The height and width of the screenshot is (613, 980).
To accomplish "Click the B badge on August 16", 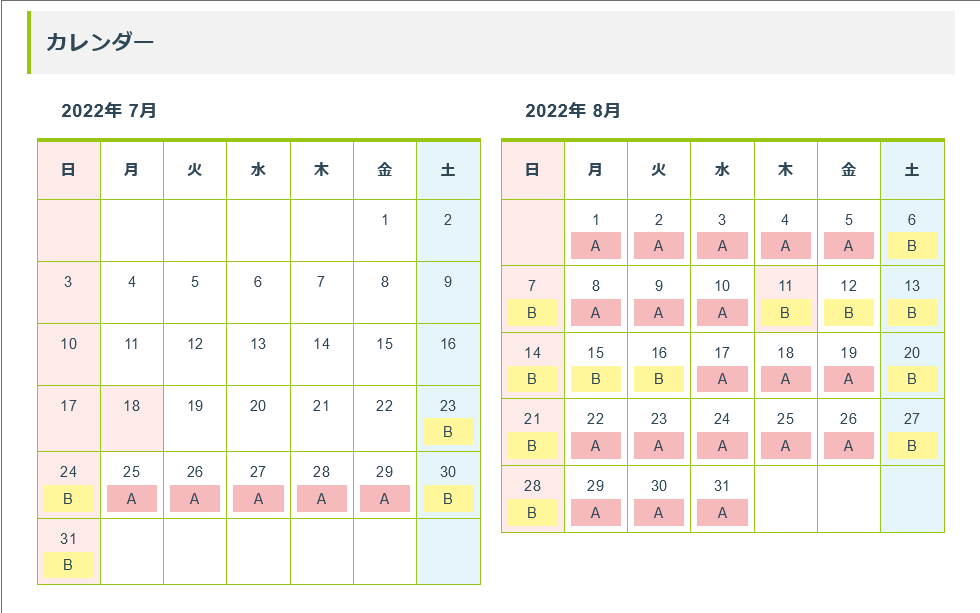I will (658, 379).
